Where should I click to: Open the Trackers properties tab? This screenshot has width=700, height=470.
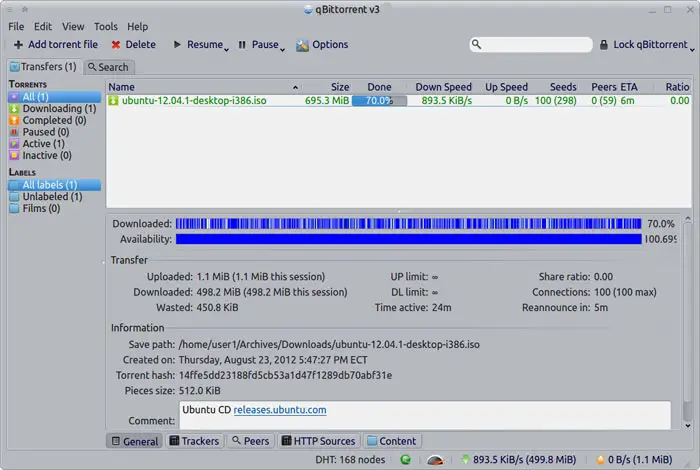click(194, 441)
